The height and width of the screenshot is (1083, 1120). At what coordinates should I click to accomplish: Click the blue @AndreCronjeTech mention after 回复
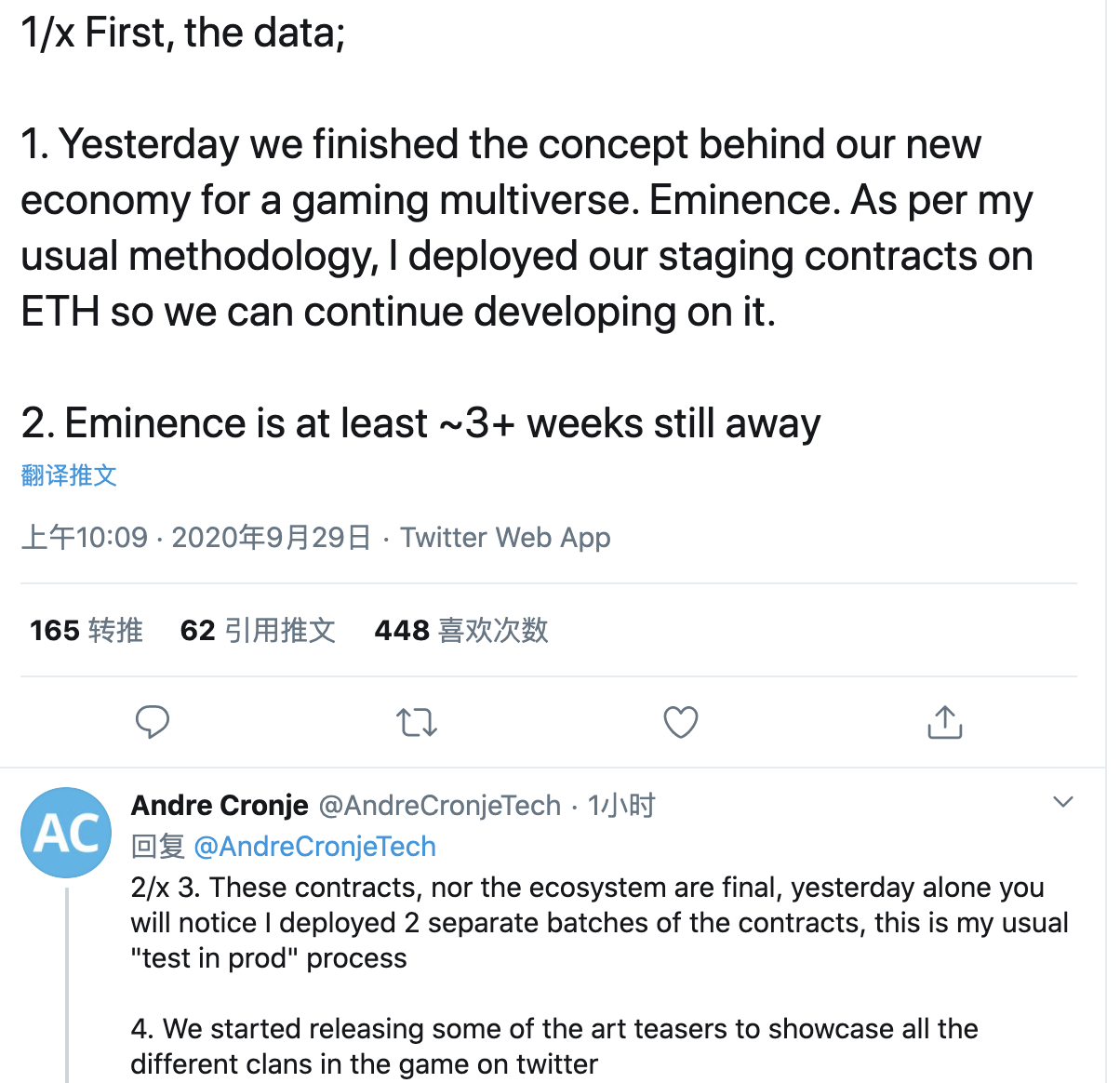coord(314,847)
